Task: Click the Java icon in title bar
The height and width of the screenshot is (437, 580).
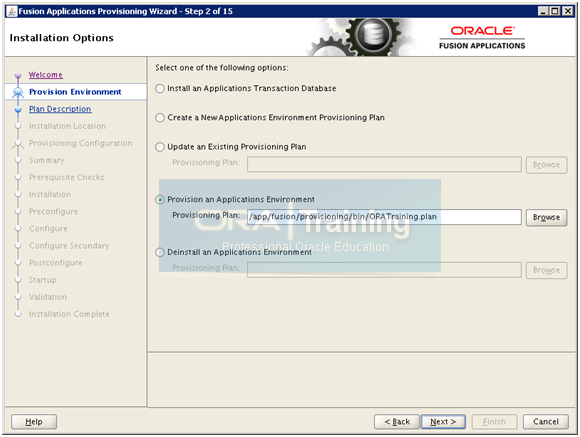Action: [x=12, y=11]
